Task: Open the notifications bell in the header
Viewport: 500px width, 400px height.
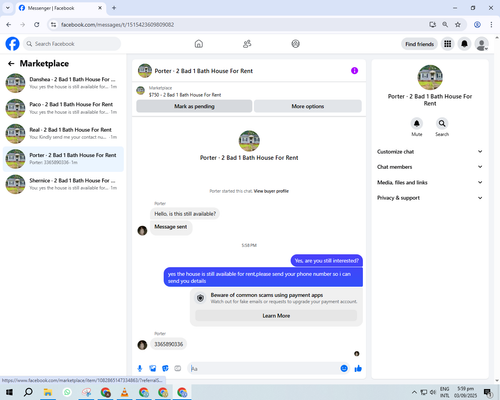Action: (x=464, y=44)
